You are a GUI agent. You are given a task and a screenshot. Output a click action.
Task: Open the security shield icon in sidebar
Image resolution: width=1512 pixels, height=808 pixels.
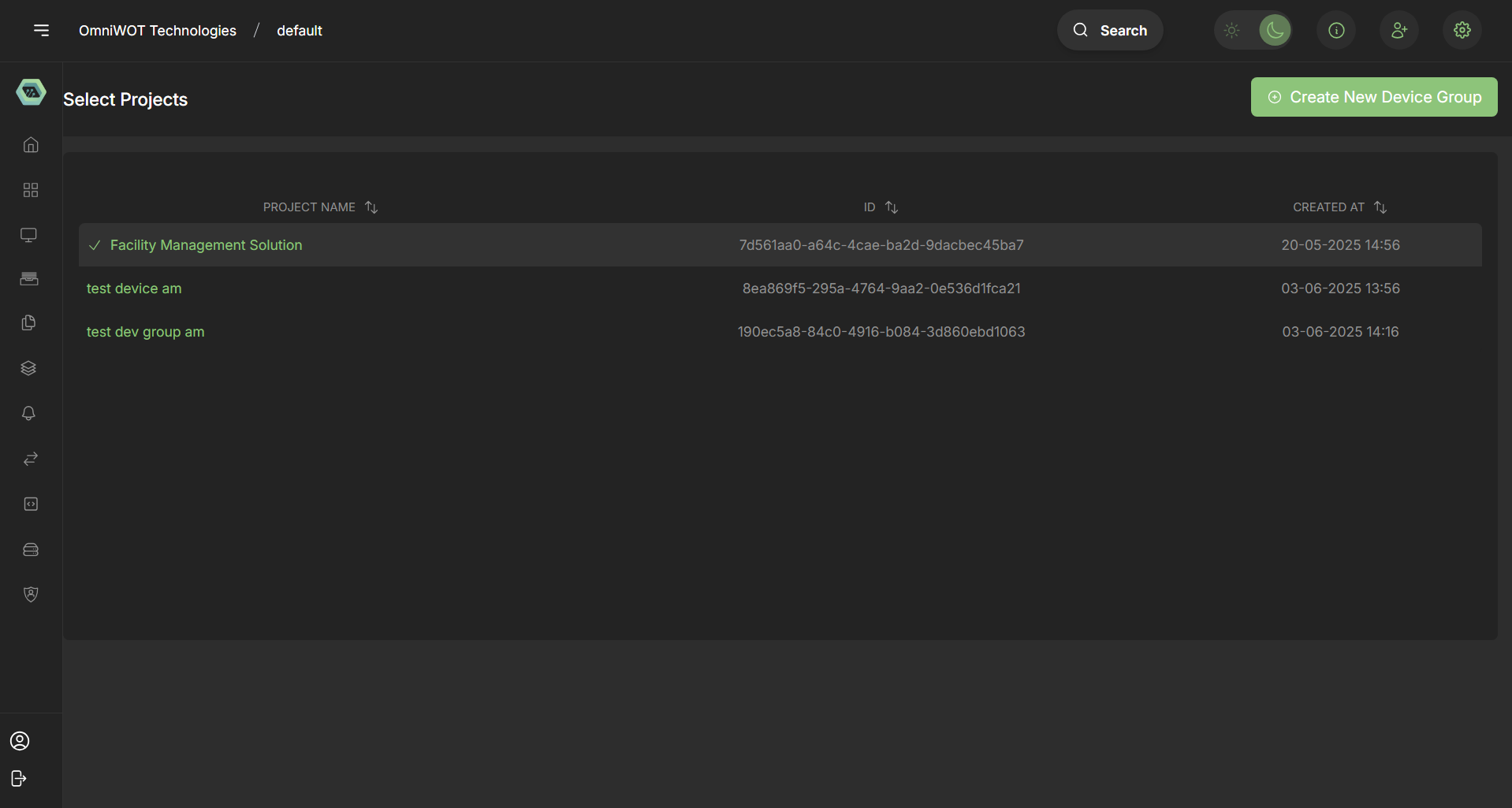[x=31, y=594]
